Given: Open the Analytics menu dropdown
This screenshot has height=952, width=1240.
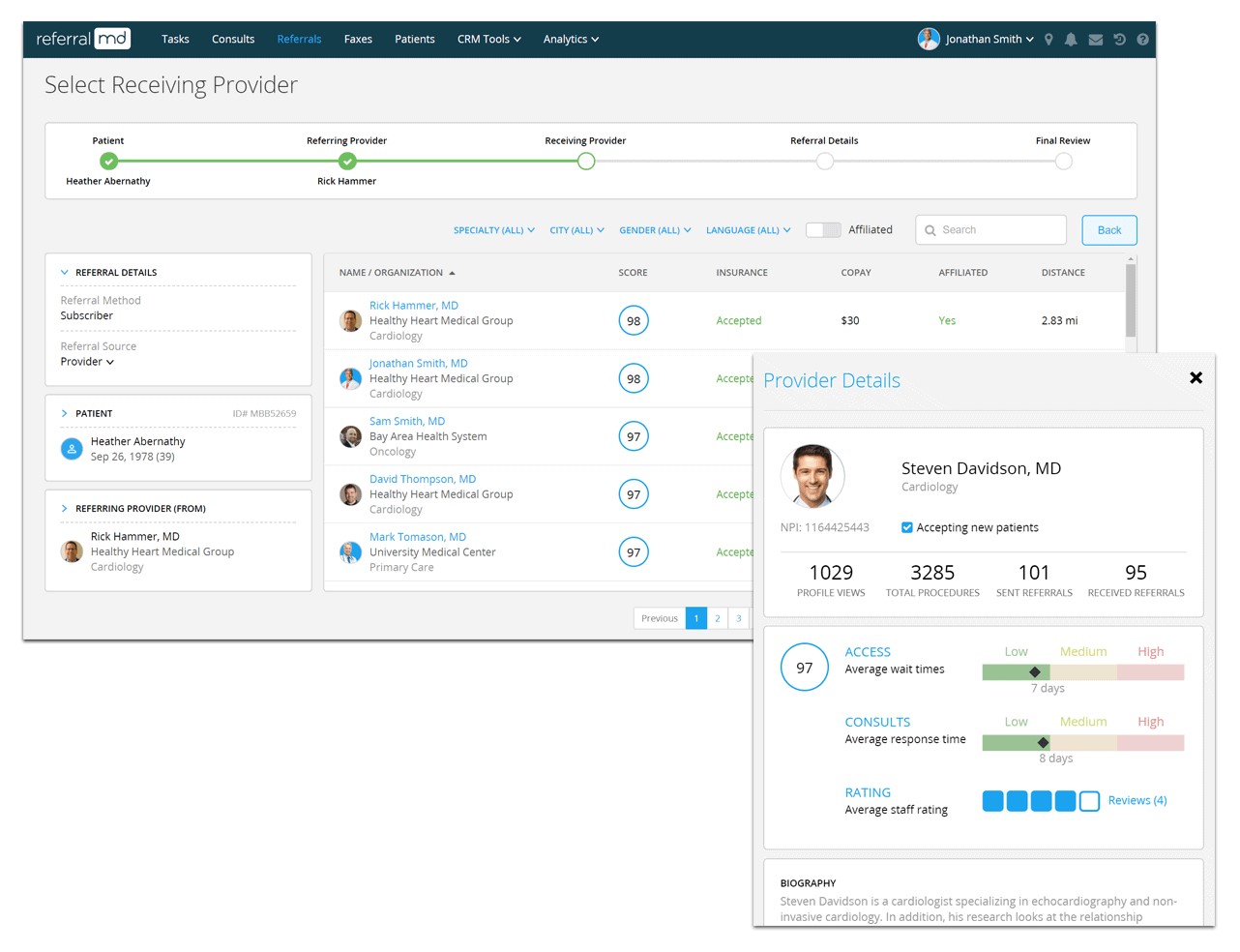Looking at the screenshot, I should coord(572,40).
